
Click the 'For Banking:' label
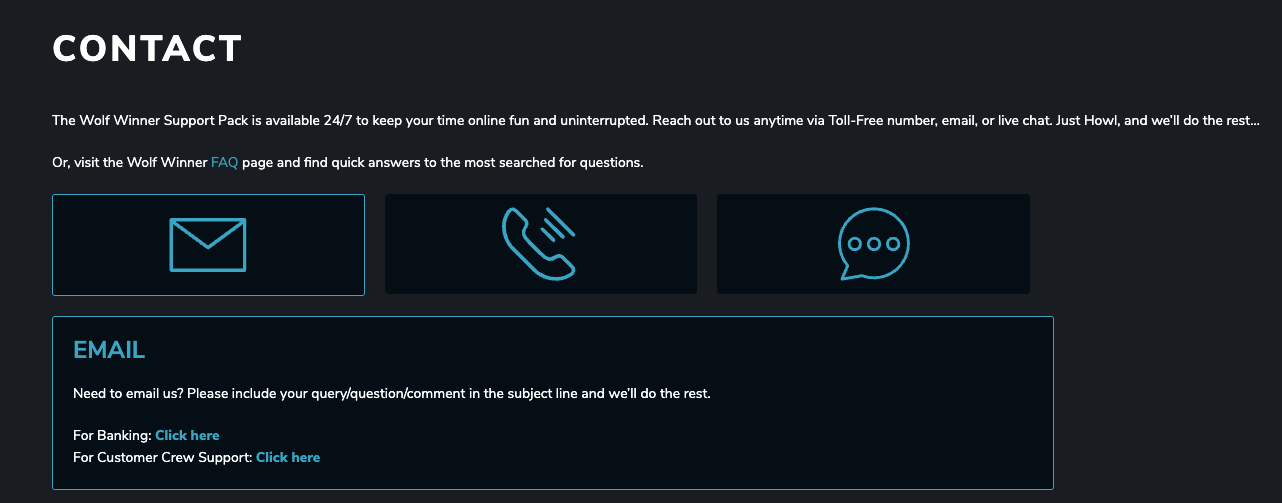(x=112, y=435)
